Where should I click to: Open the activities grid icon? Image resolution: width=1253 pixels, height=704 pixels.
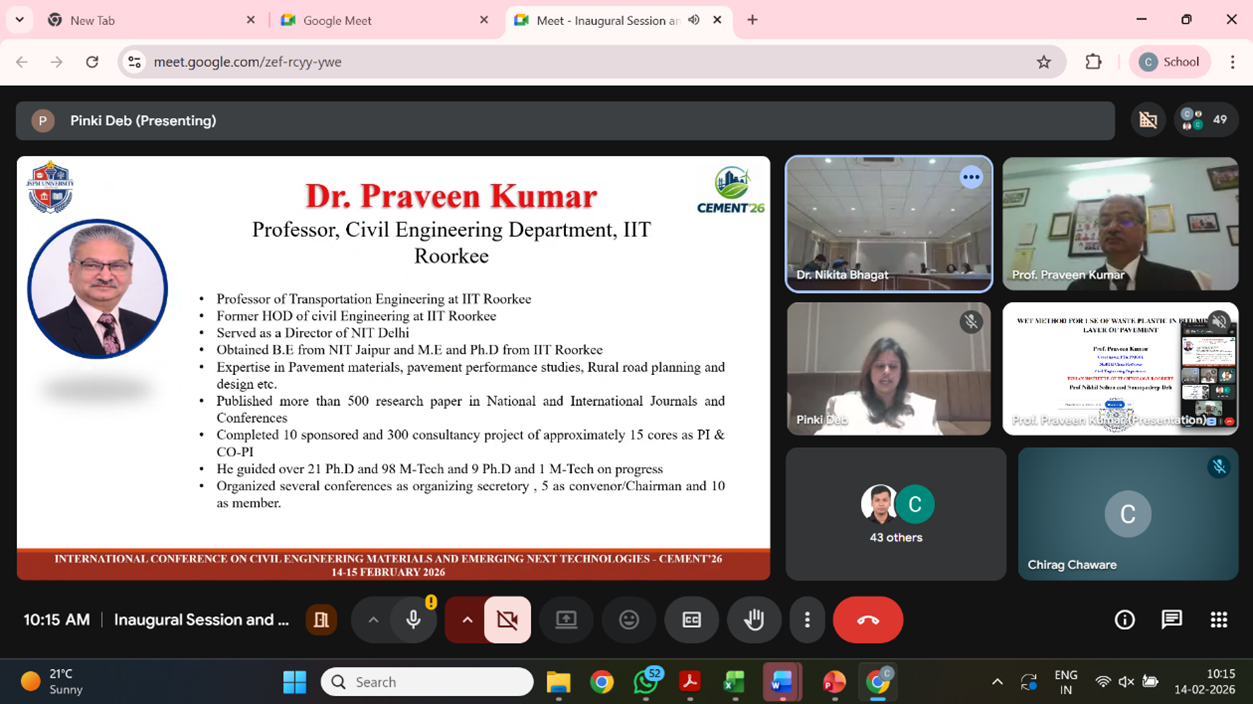tap(1218, 620)
